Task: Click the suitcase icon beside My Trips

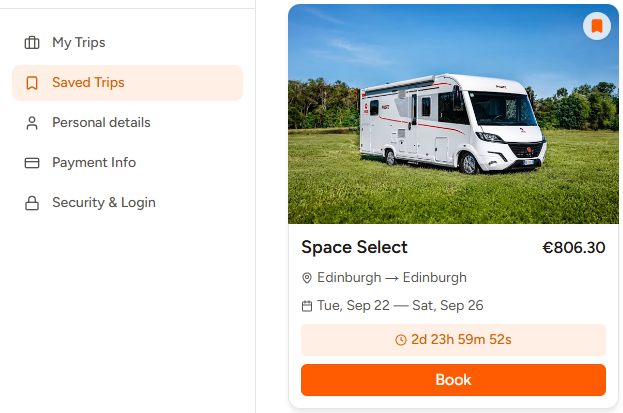Action: (x=32, y=43)
